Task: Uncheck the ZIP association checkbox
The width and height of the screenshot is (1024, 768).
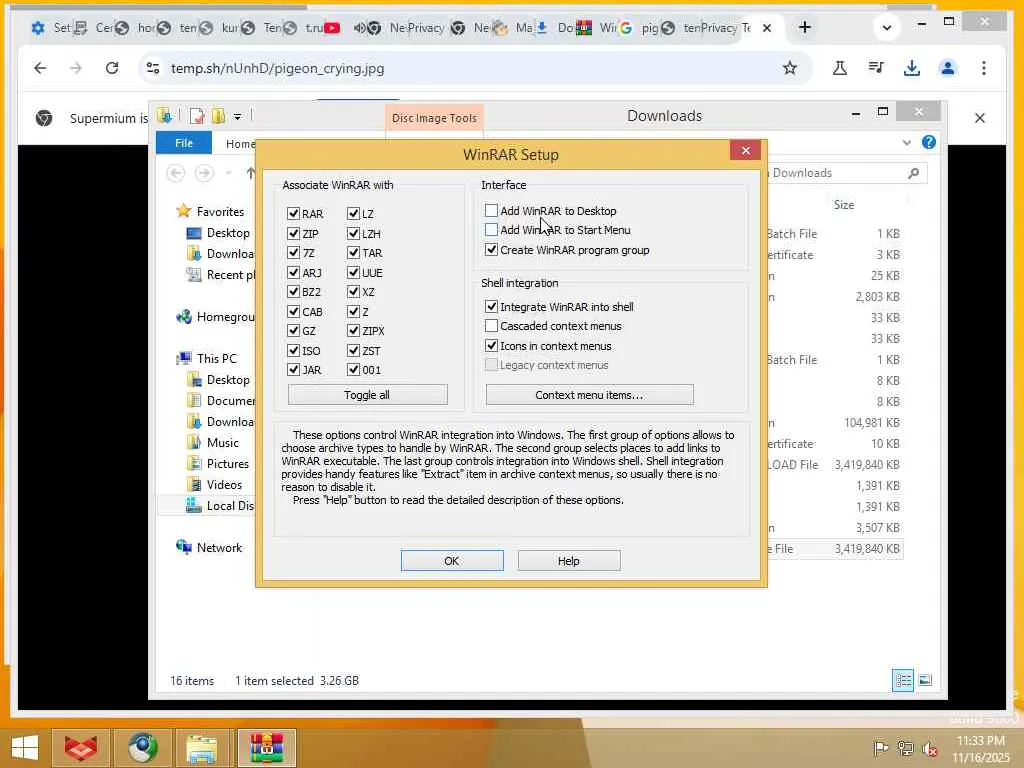Action: (x=293, y=233)
